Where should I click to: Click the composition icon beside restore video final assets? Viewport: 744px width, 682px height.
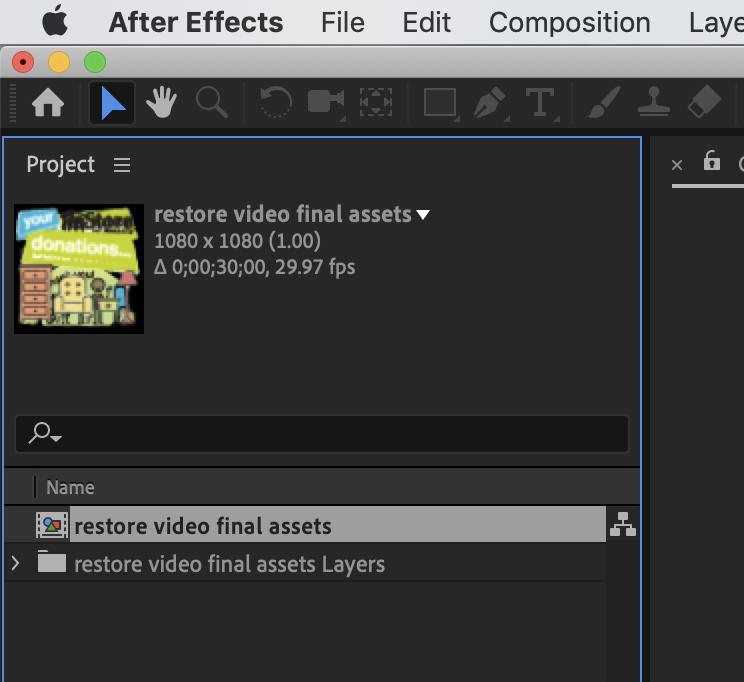click(x=52, y=525)
